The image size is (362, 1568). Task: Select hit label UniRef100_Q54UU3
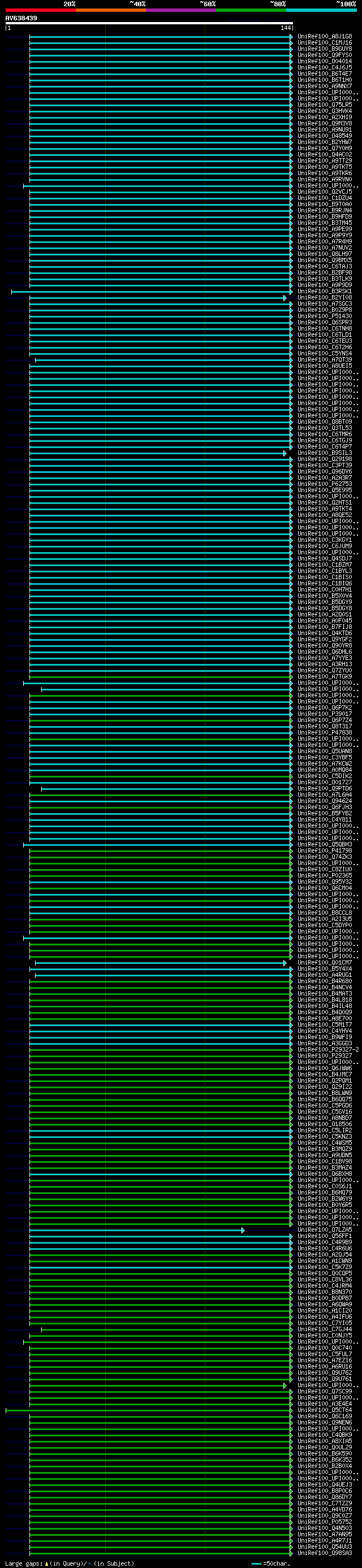(325, 1547)
